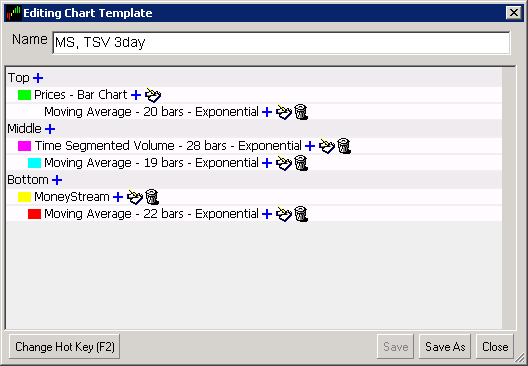Click the chart icon in the title bar
528x366 pixels.
pos(13,13)
